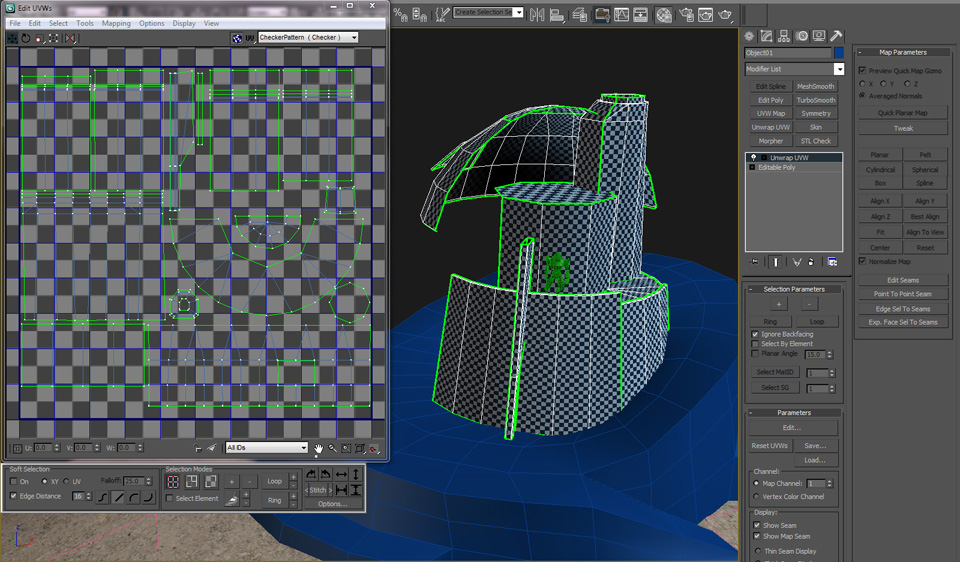Open the Mapping menu
Screen dimensions: 960x562
pyautogui.click(x=116, y=23)
